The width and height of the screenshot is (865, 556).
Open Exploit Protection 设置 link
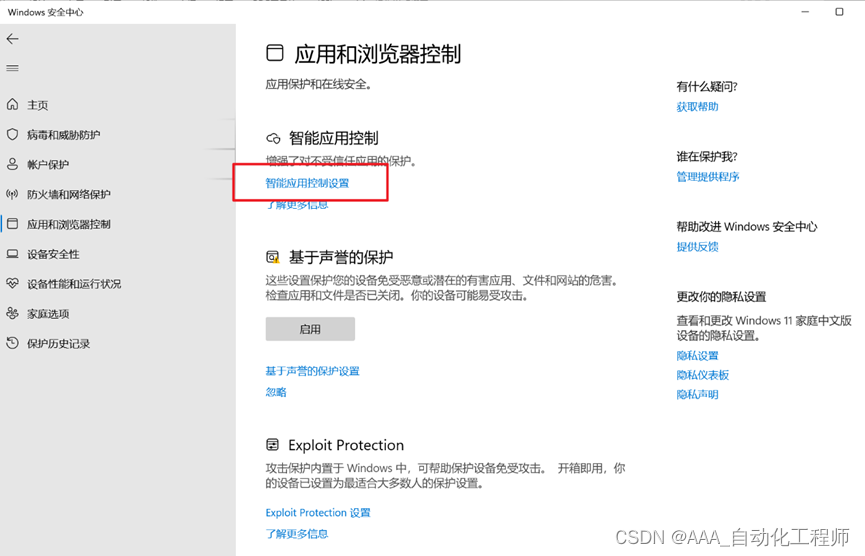318,512
